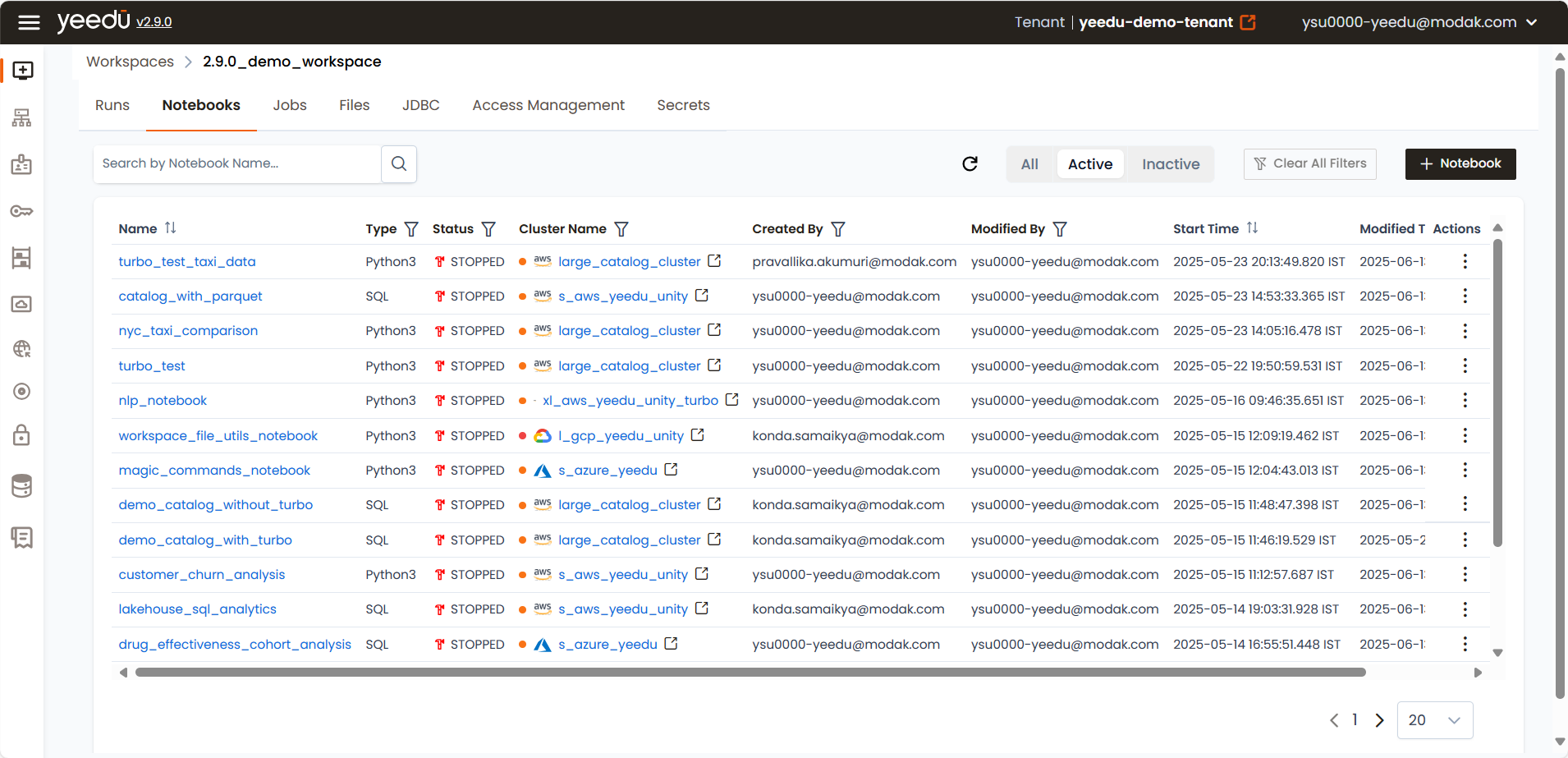Open the magic_commands_notebook link
Image resolution: width=1568 pixels, height=758 pixels.
coord(214,470)
